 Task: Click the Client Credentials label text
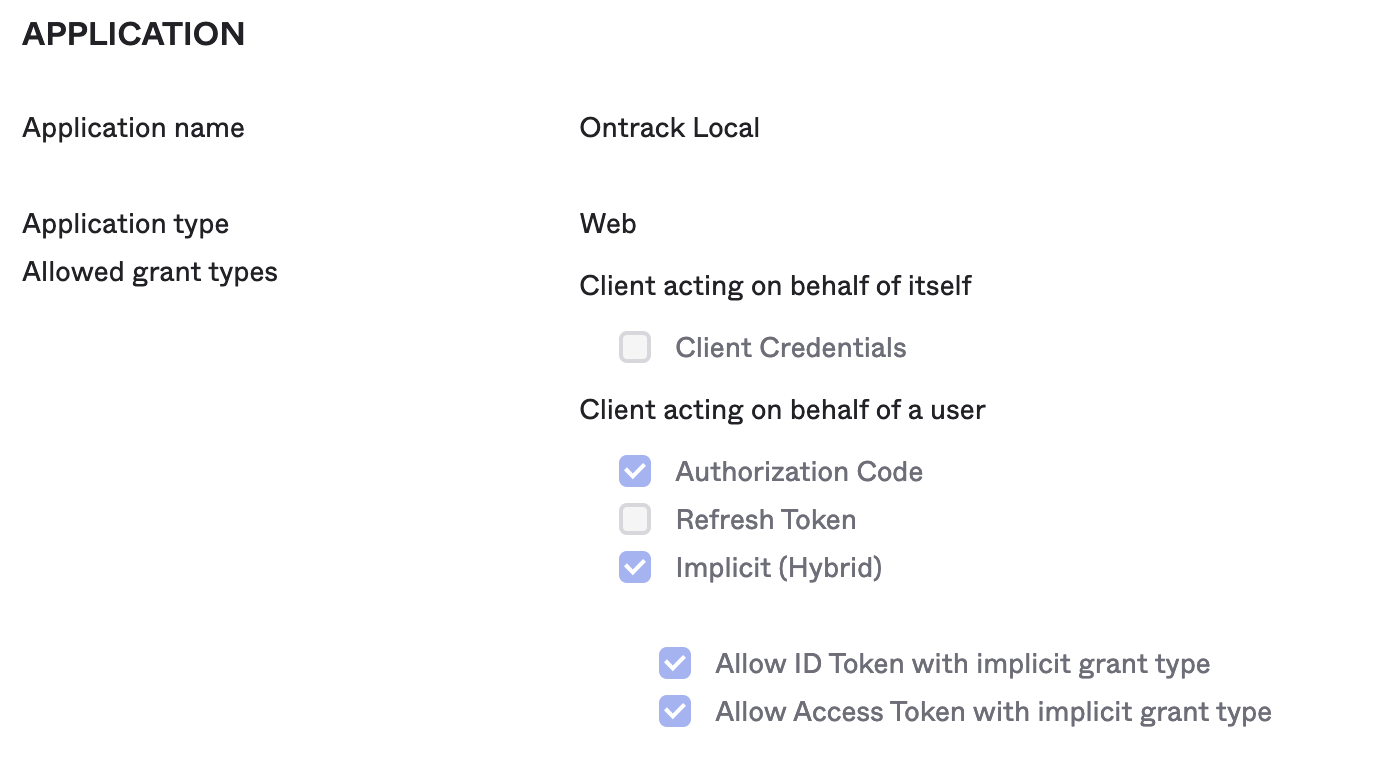[x=790, y=348]
